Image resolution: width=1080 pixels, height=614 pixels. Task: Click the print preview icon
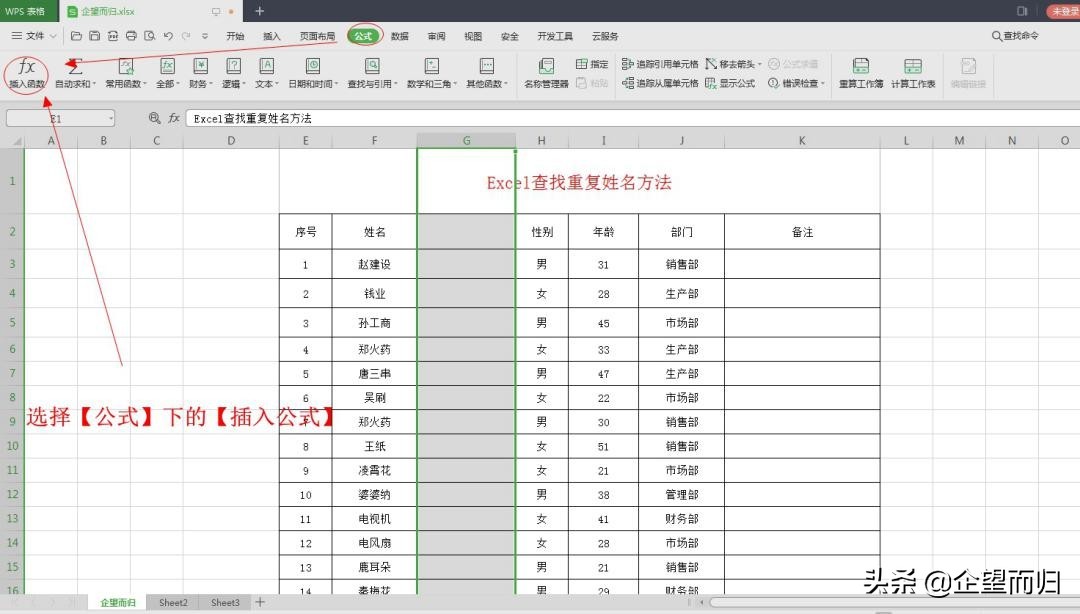coord(149,36)
